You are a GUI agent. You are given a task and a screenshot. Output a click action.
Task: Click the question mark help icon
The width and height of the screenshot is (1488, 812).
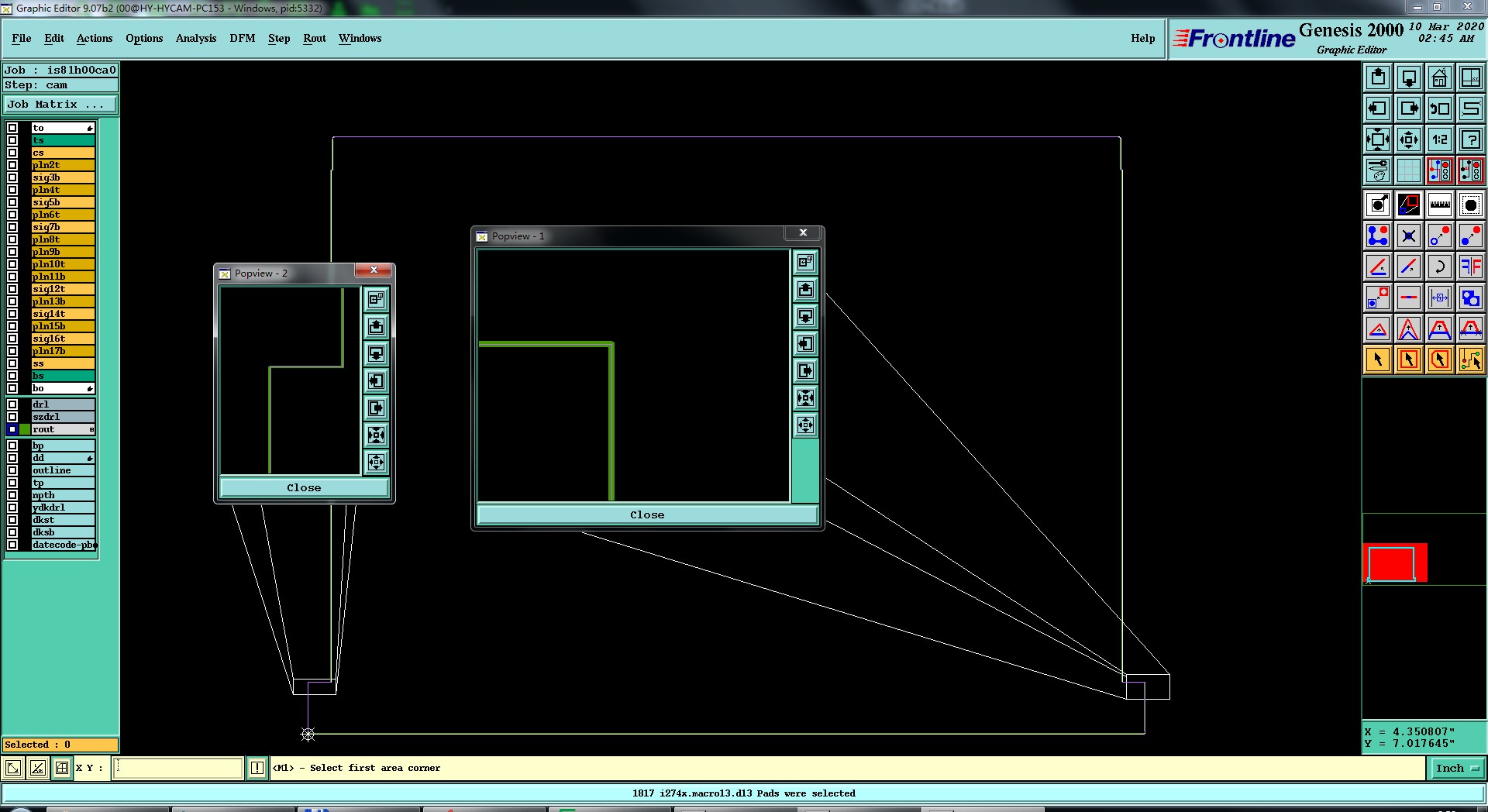tap(1471, 139)
